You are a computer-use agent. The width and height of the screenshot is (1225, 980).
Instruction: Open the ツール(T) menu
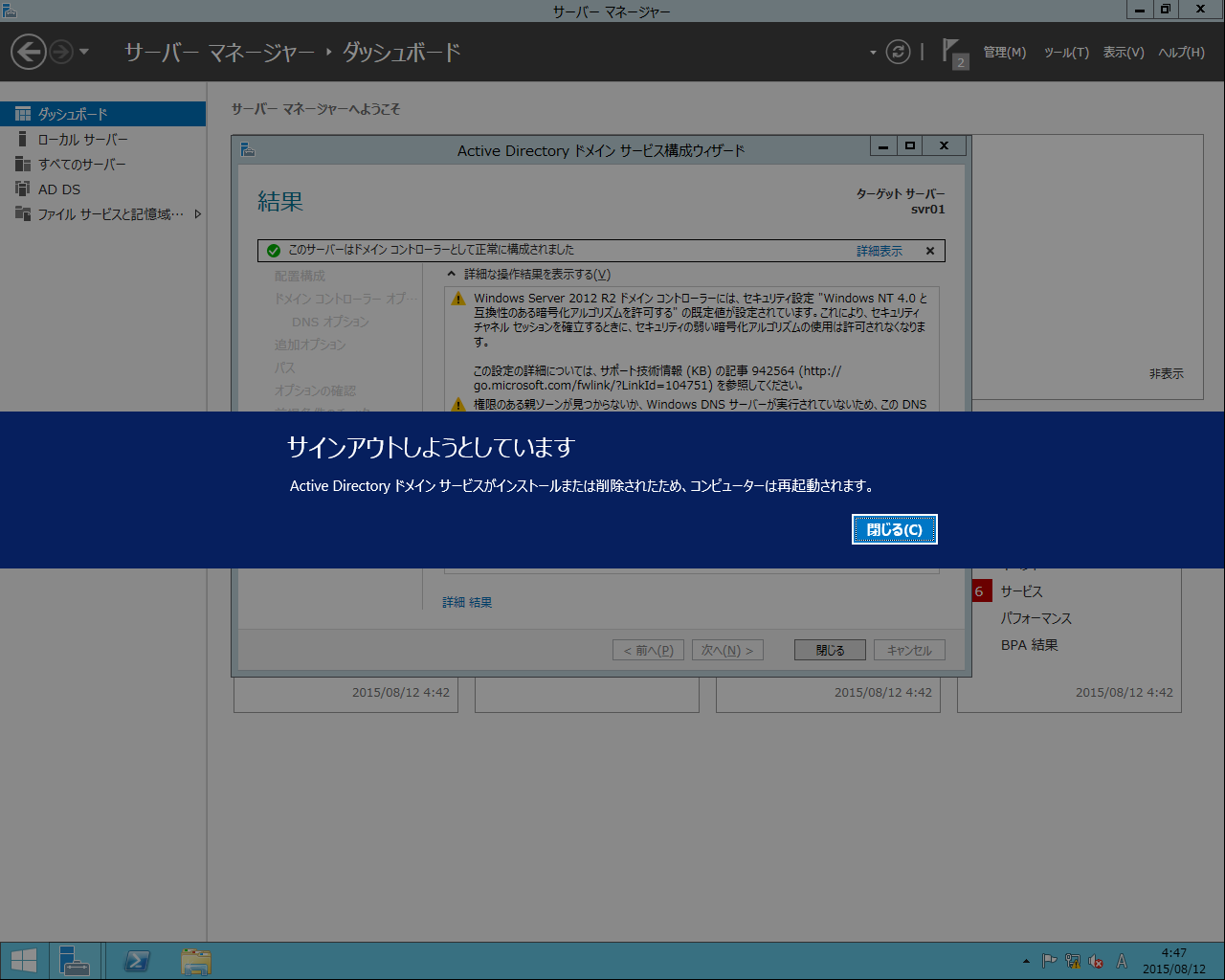click(1066, 53)
